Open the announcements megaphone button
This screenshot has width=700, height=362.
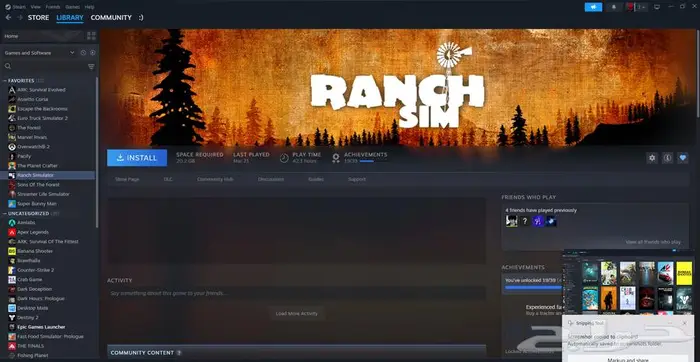pyautogui.click(x=593, y=7)
